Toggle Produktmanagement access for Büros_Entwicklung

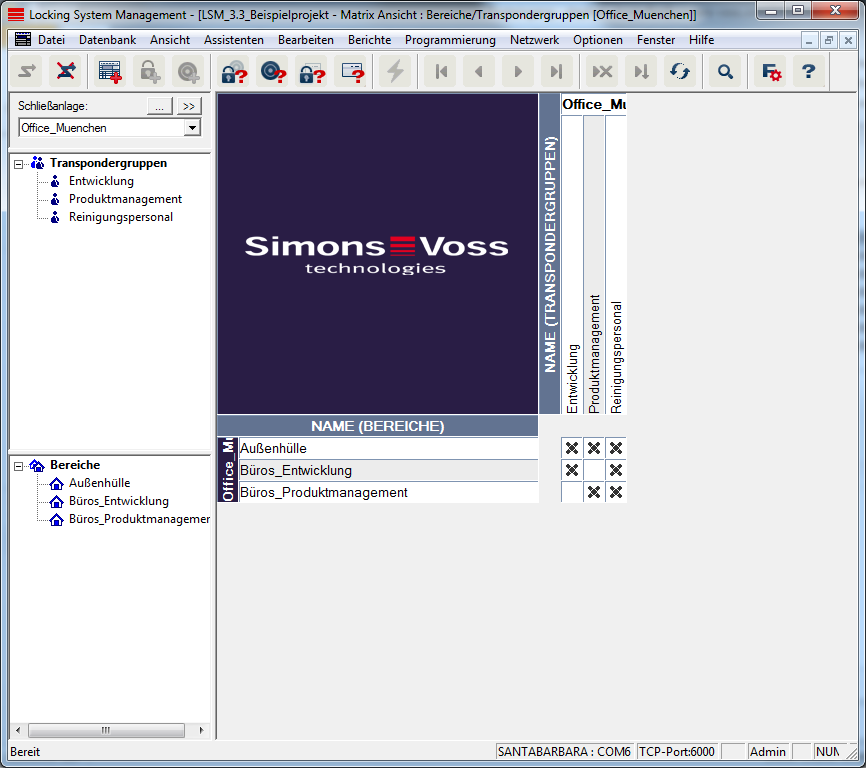coord(594,470)
